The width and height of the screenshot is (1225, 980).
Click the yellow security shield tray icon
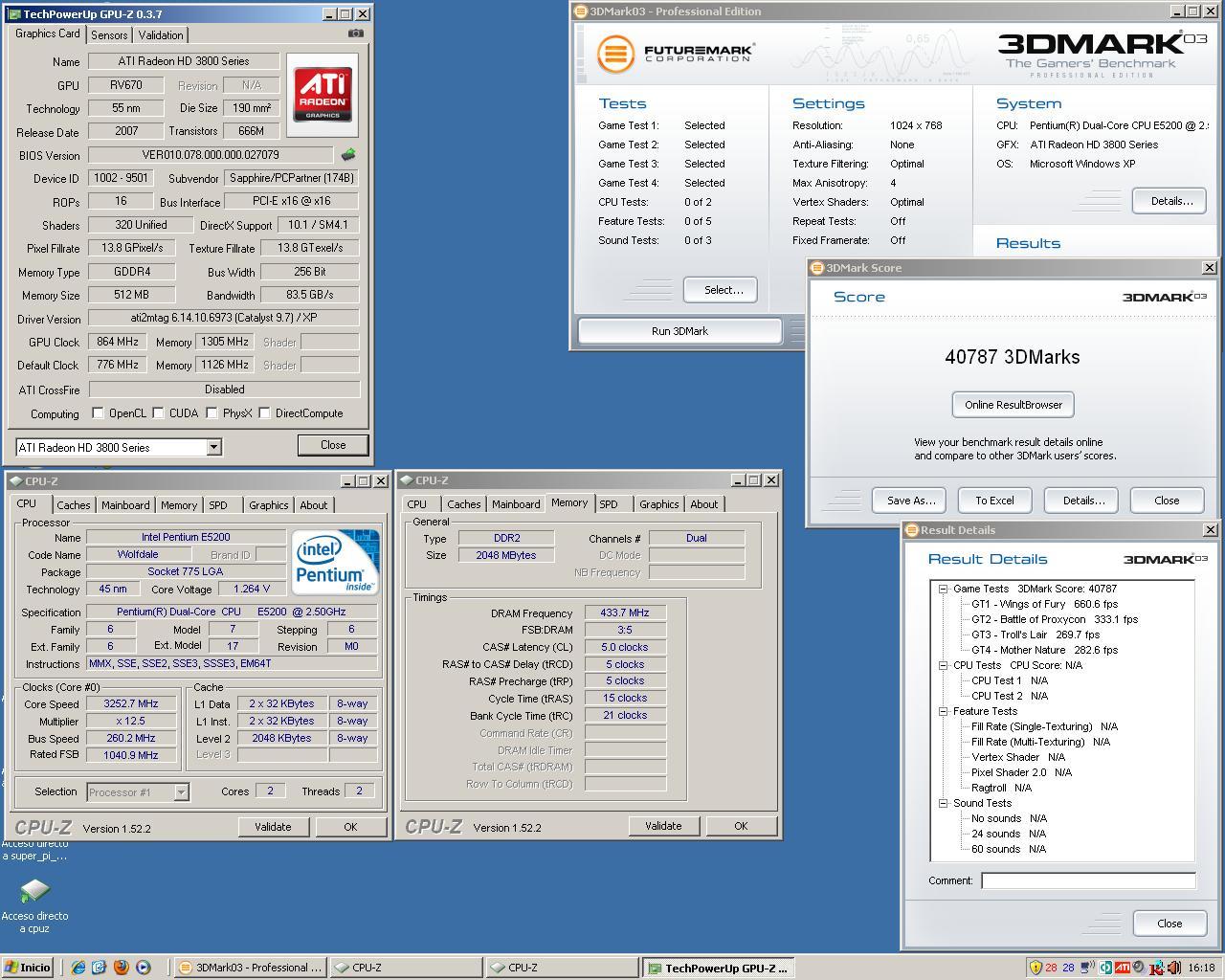[x=1036, y=968]
